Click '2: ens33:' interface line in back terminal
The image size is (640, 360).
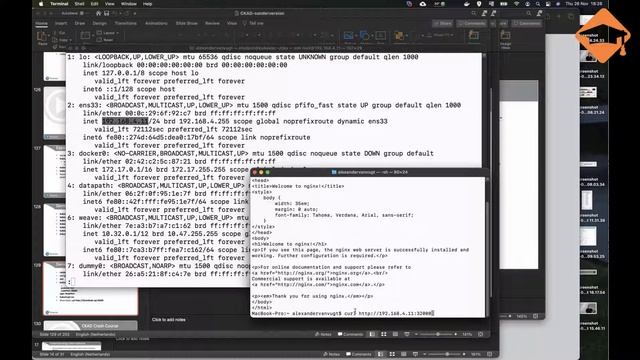pos(264,105)
